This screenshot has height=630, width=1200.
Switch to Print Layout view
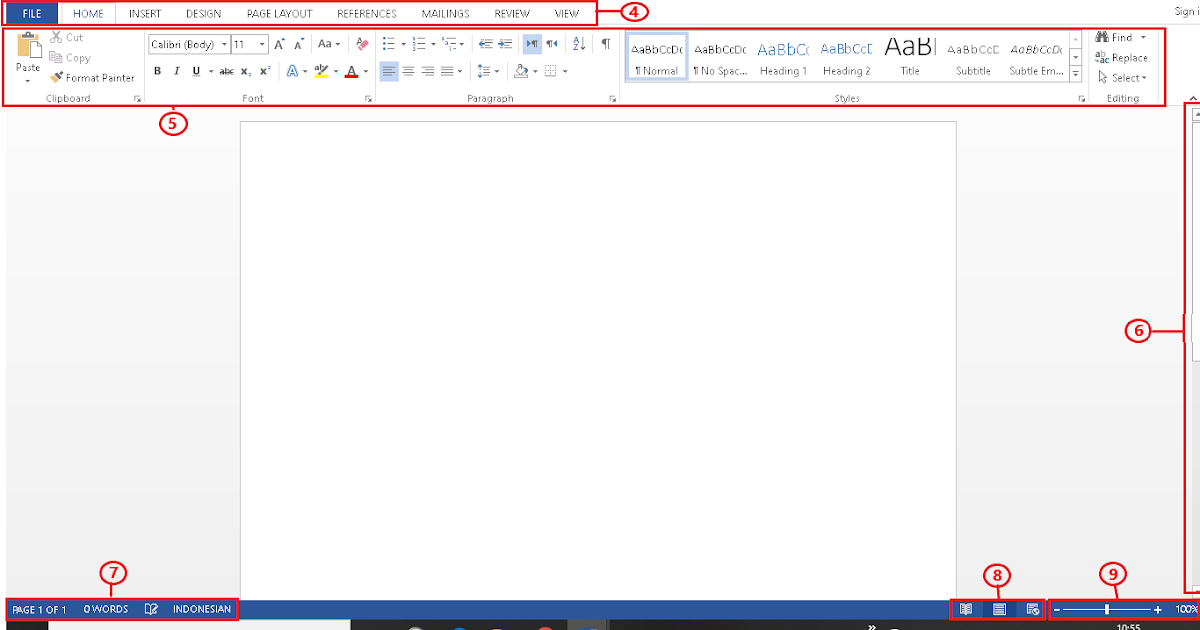(x=999, y=609)
